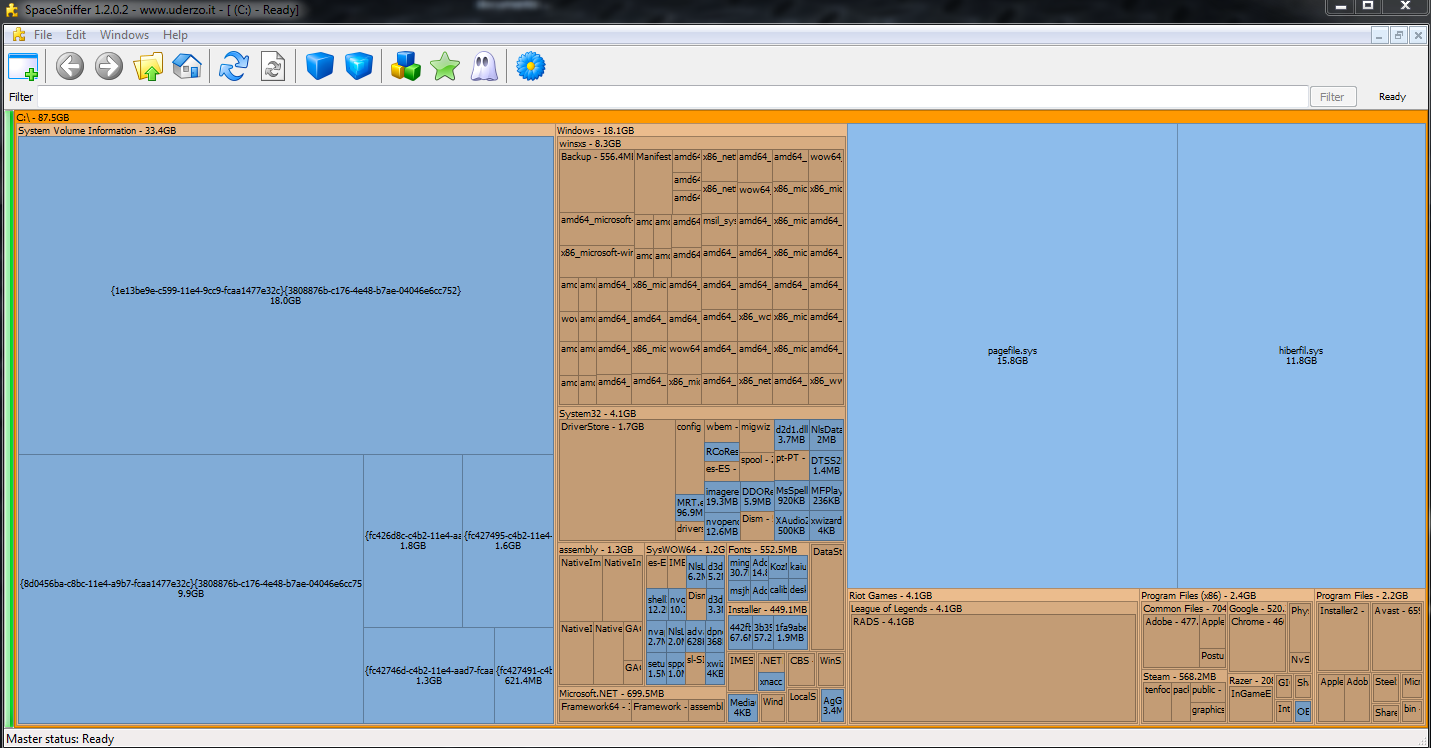Select the xwizard 4KB file block
Viewport: 1431px width, 748px height.
826,526
